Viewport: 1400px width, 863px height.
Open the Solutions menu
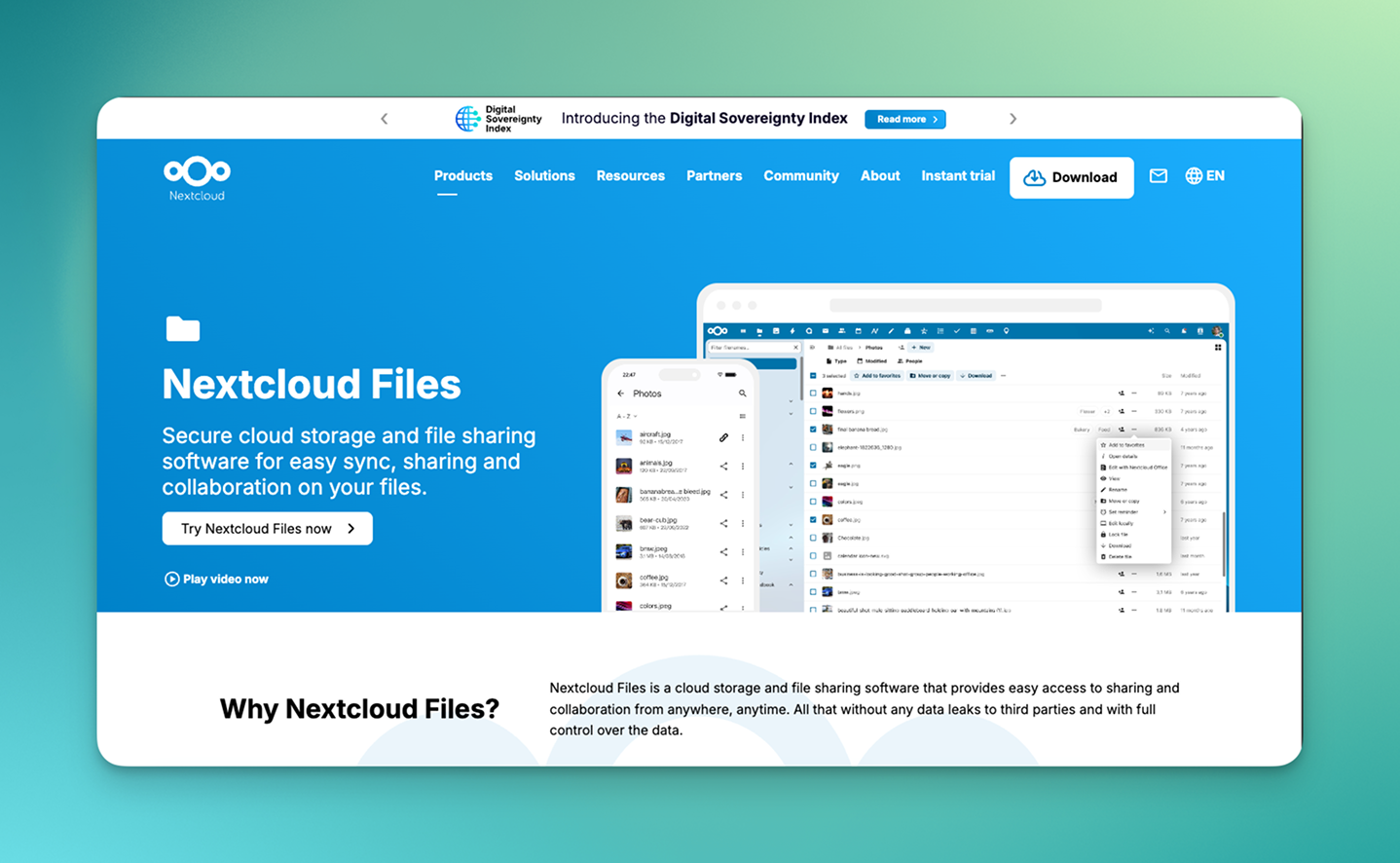544,175
